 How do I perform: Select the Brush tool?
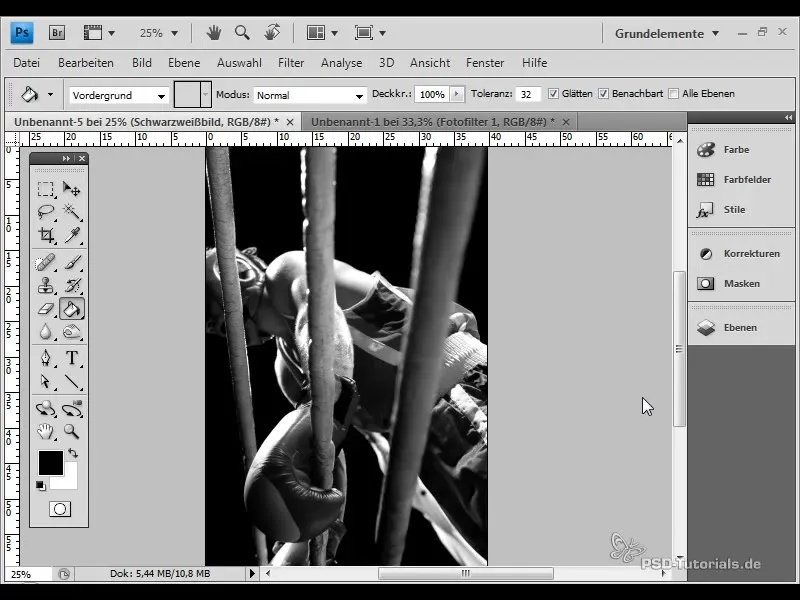[72, 262]
